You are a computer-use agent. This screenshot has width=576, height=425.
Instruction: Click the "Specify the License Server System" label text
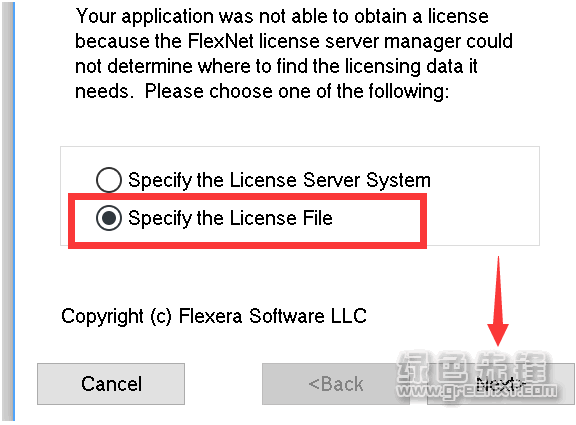click(279, 180)
